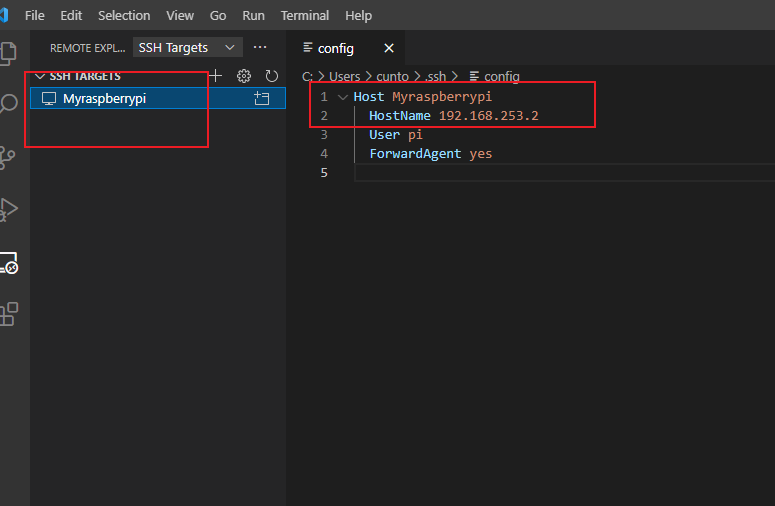Click the REMOTE EXPL... panel title
The height and width of the screenshot is (506, 775).
pyautogui.click(x=87, y=48)
